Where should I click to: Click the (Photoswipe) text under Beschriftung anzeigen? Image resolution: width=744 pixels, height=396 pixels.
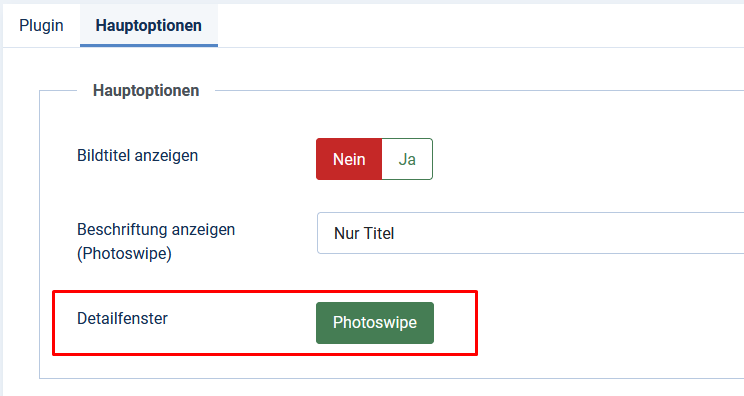tap(124, 254)
